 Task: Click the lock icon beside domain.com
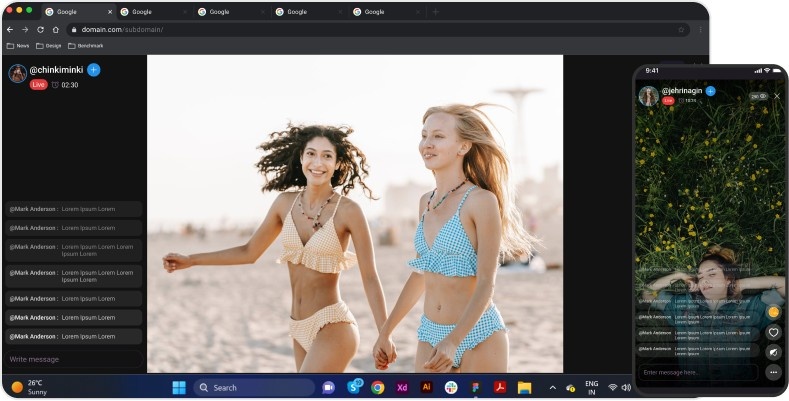click(x=74, y=30)
